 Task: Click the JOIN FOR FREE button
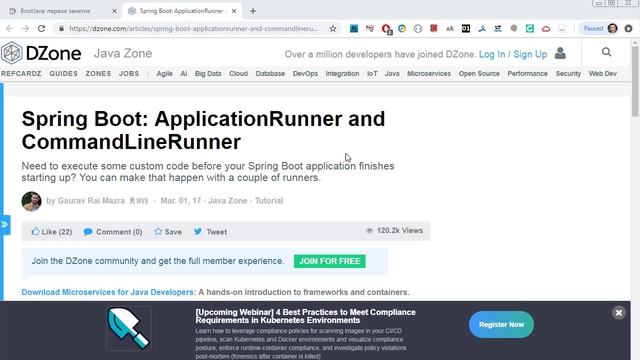click(x=330, y=261)
